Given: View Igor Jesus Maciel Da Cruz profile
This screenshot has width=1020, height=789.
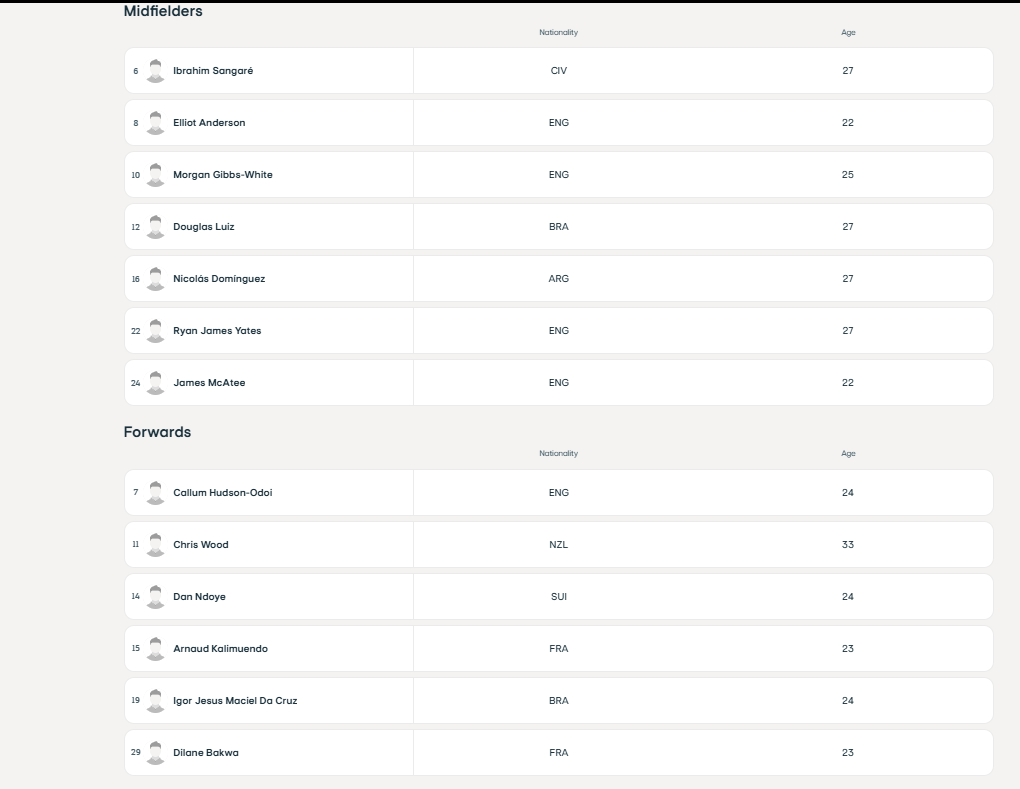Looking at the screenshot, I should click(x=235, y=701).
